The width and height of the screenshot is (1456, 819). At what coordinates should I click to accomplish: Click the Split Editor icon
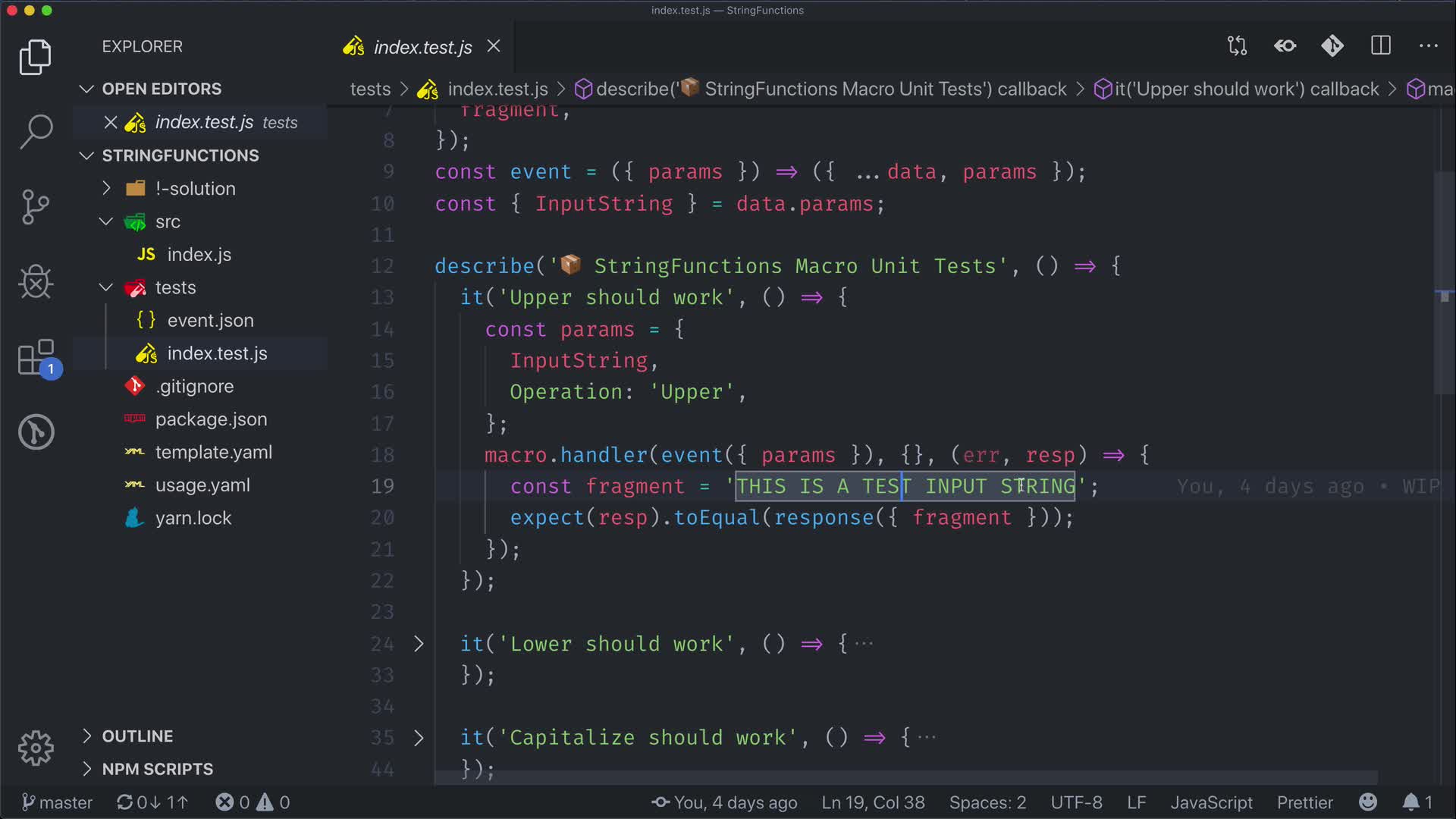click(x=1381, y=46)
